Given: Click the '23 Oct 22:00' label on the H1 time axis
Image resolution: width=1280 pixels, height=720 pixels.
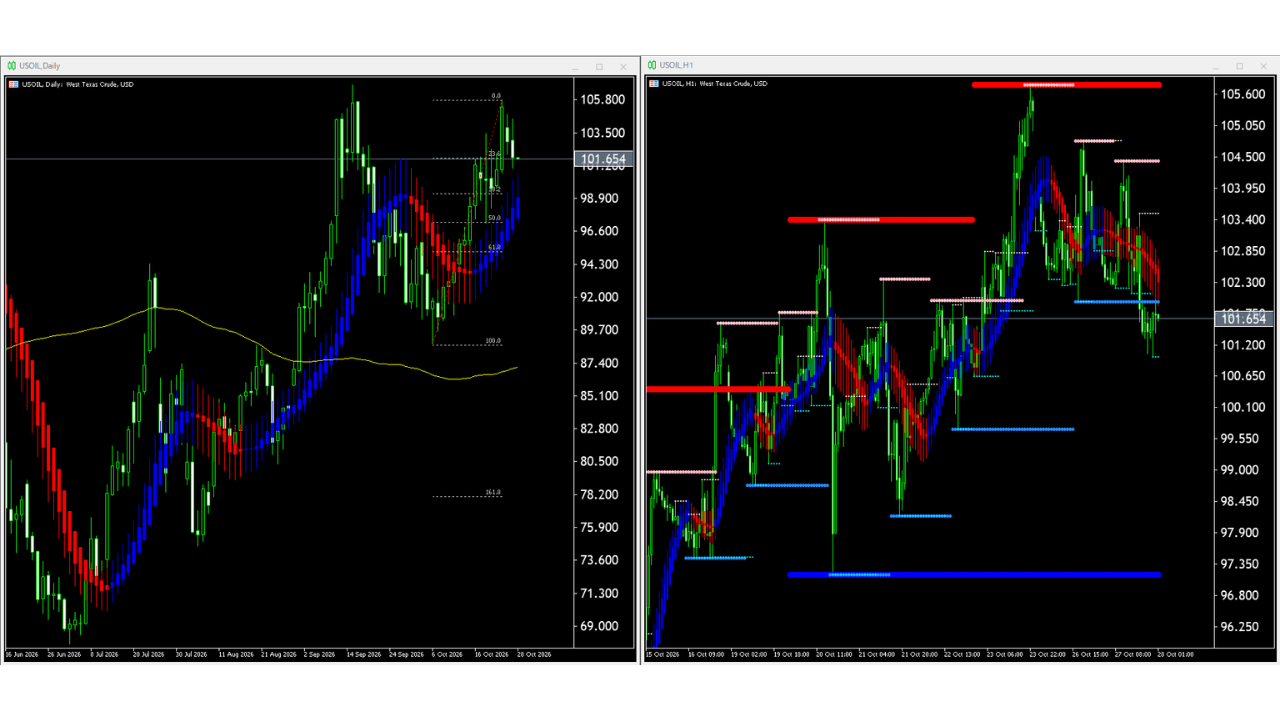Looking at the screenshot, I should tap(1048, 655).
